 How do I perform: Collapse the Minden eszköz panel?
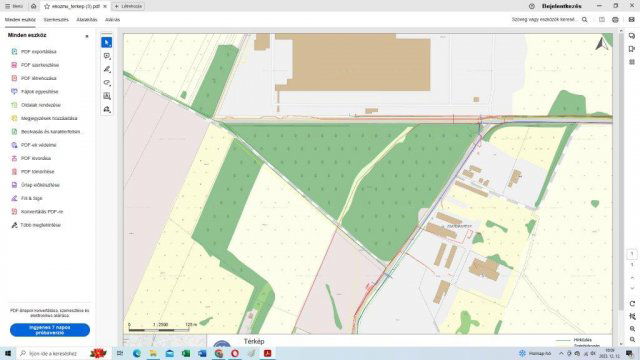pos(87,36)
